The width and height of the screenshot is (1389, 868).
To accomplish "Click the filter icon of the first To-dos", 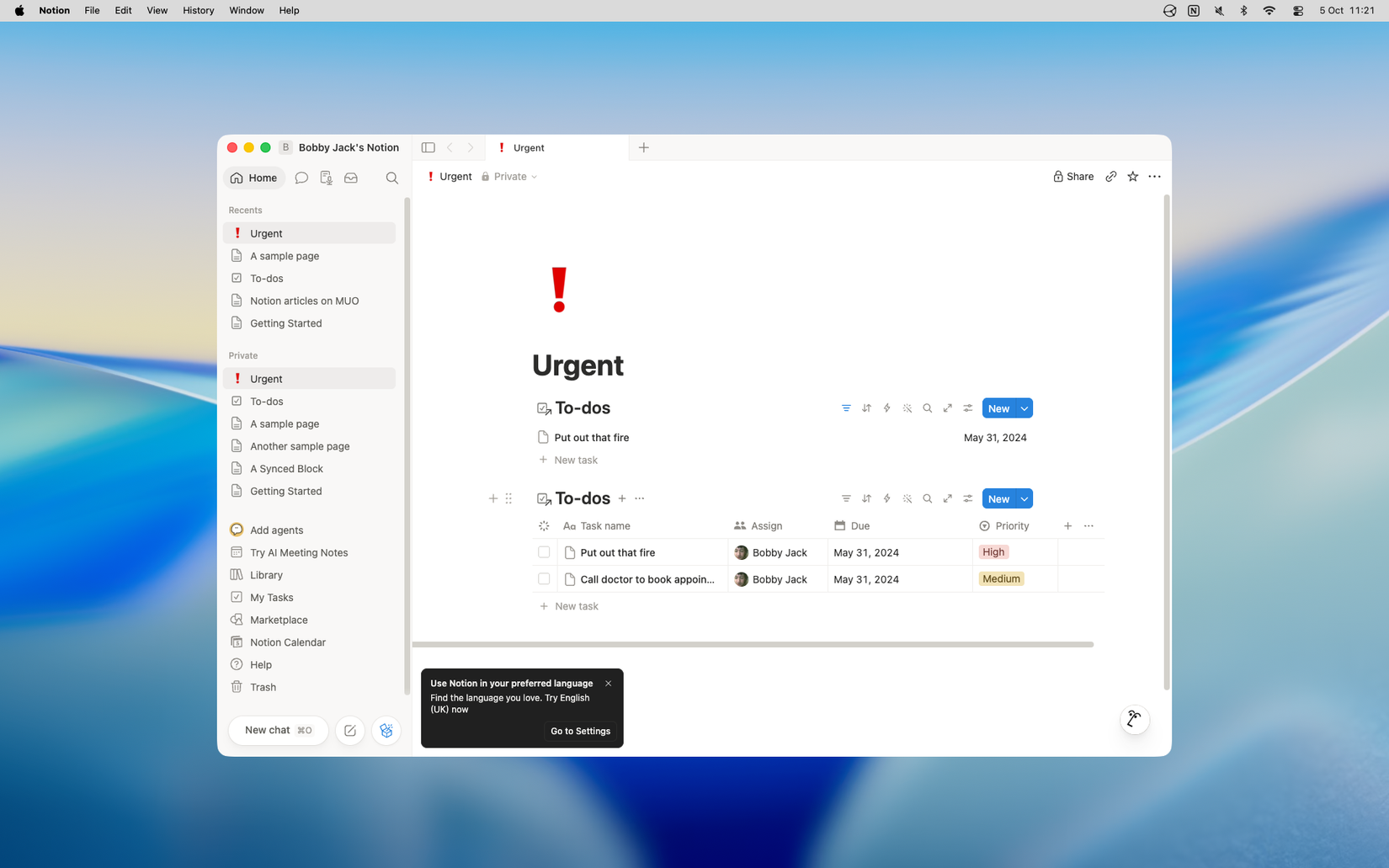I will click(x=846, y=408).
